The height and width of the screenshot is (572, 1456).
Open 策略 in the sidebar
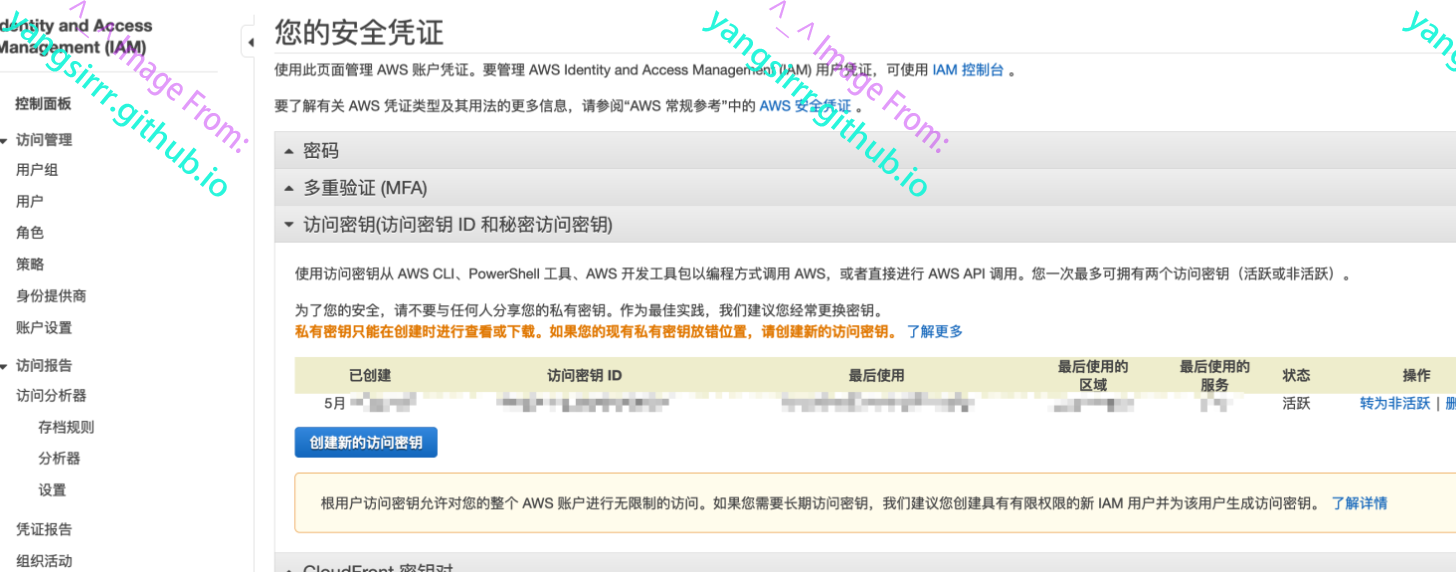click(30, 264)
